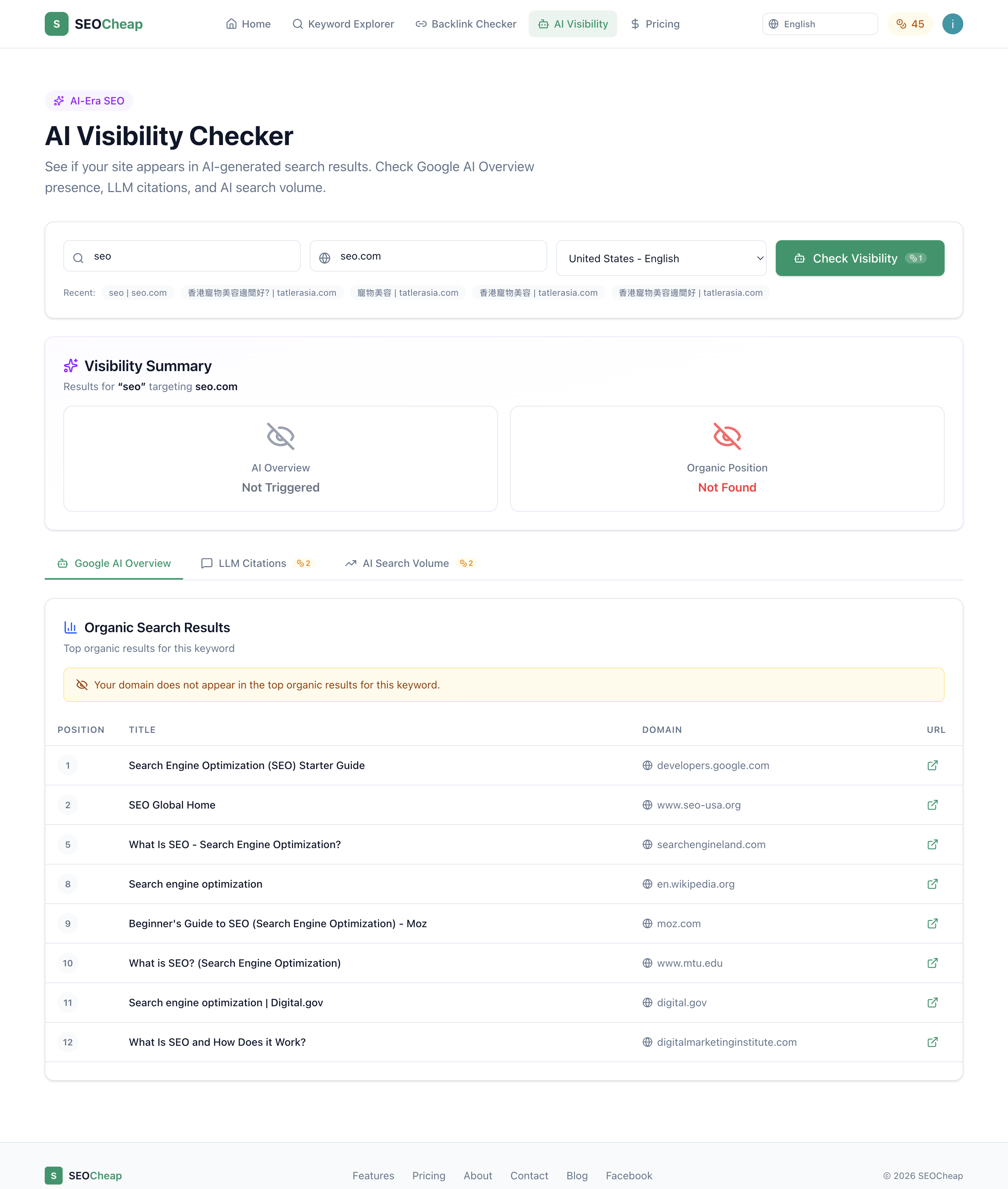
Task: Click the AI Visibility briefcase icon
Action: coord(544,24)
